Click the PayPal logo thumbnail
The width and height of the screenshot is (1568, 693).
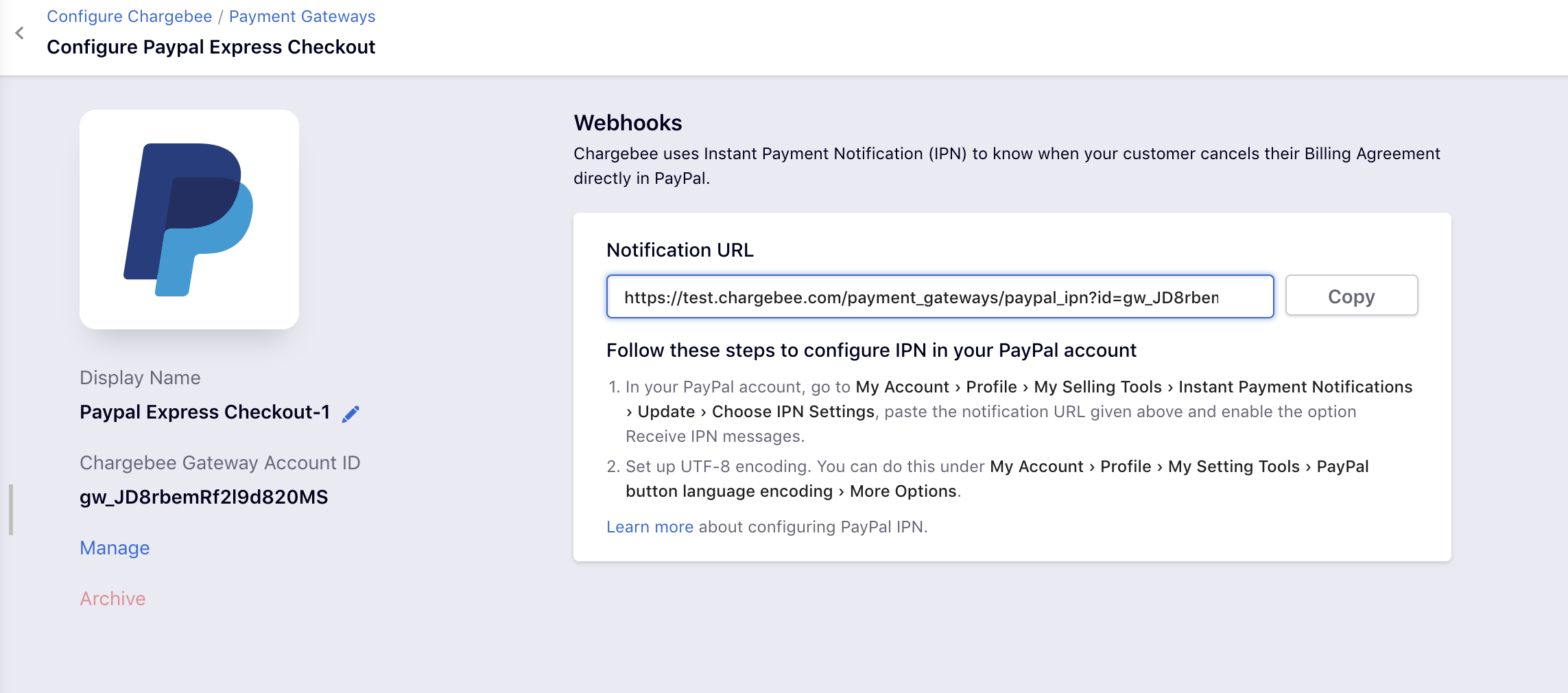[x=189, y=220]
